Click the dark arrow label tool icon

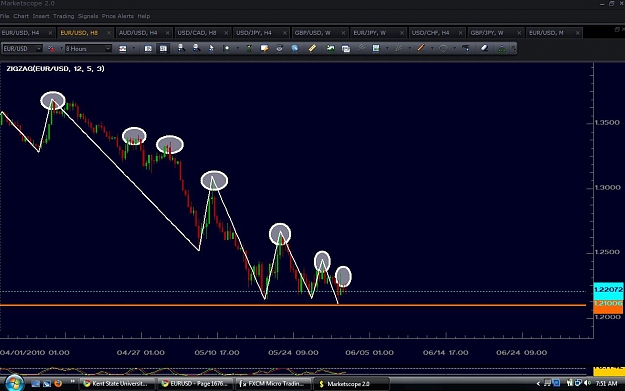(x=466, y=48)
